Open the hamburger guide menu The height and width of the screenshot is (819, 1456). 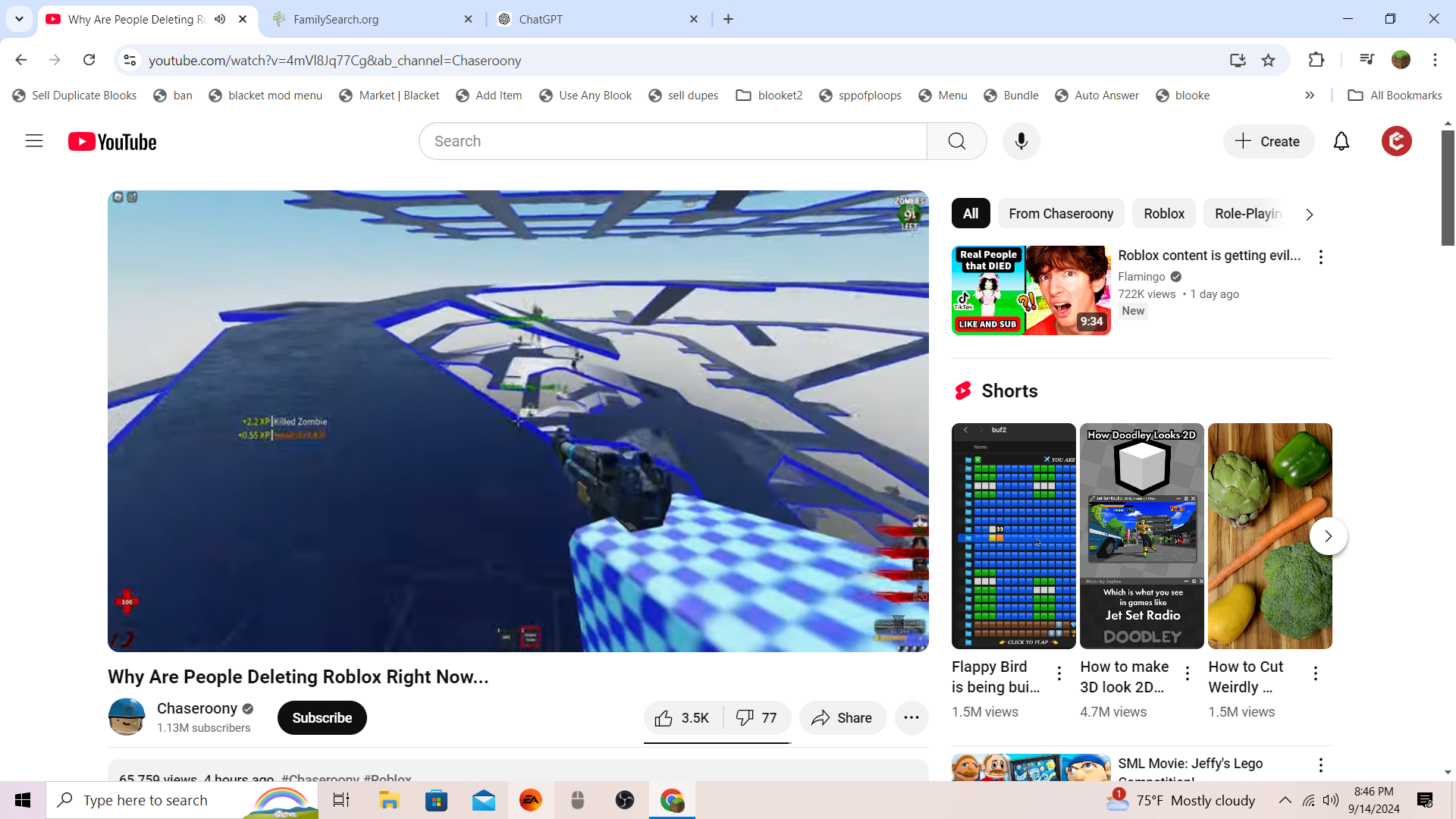pyautogui.click(x=34, y=141)
